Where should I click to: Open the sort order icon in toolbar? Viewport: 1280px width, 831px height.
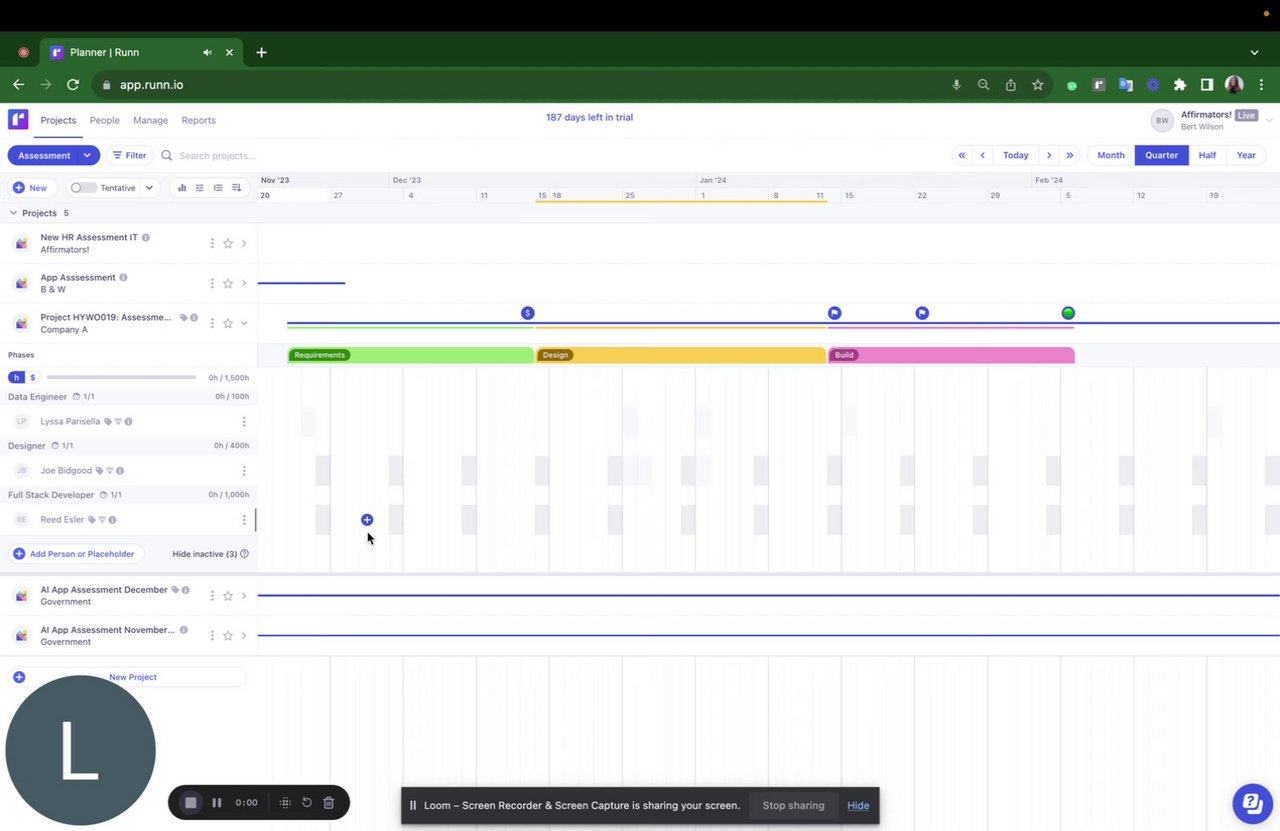(237, 188)
